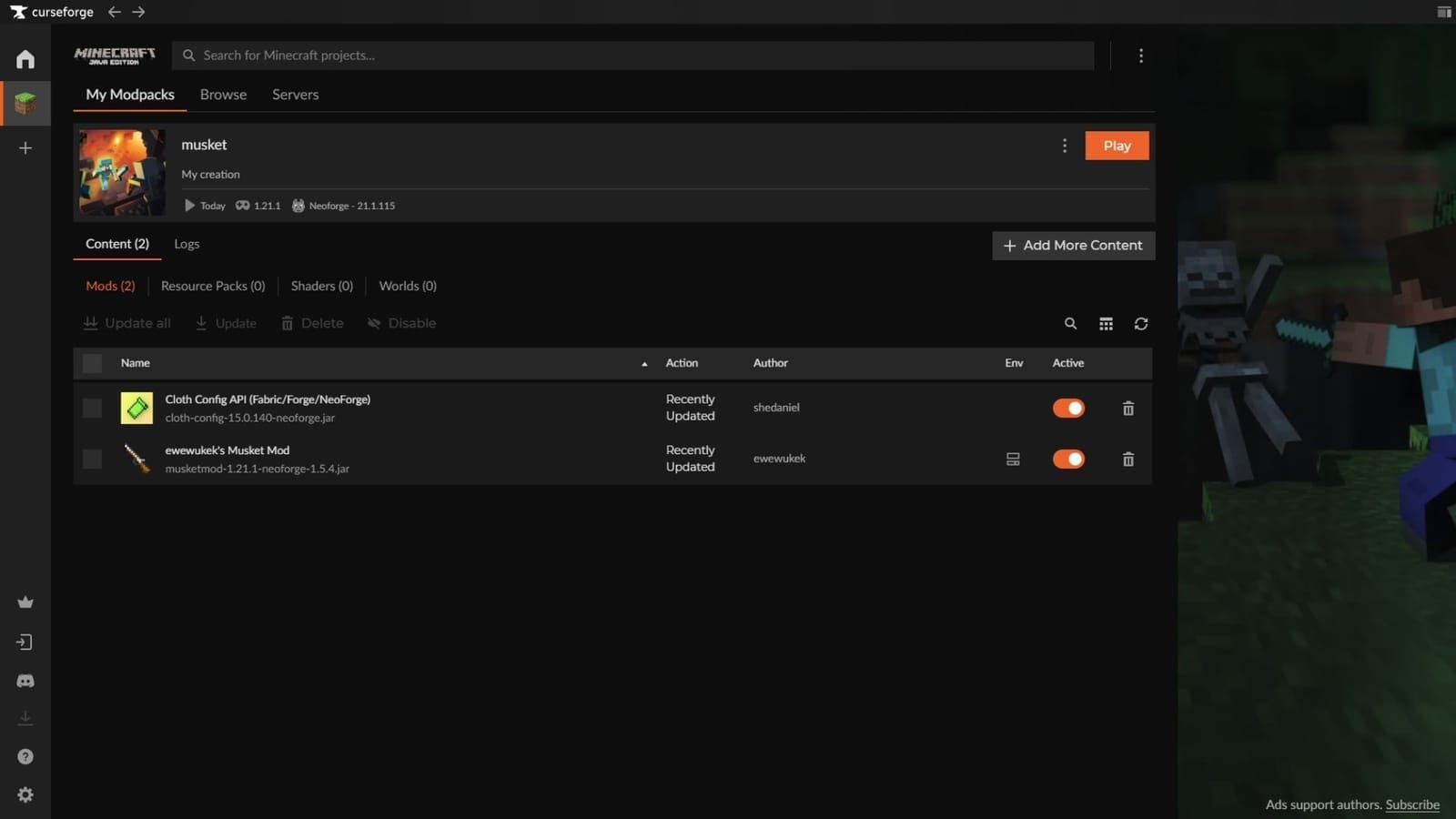Open the three-dot menu beside the Play button

(1064, 145)
